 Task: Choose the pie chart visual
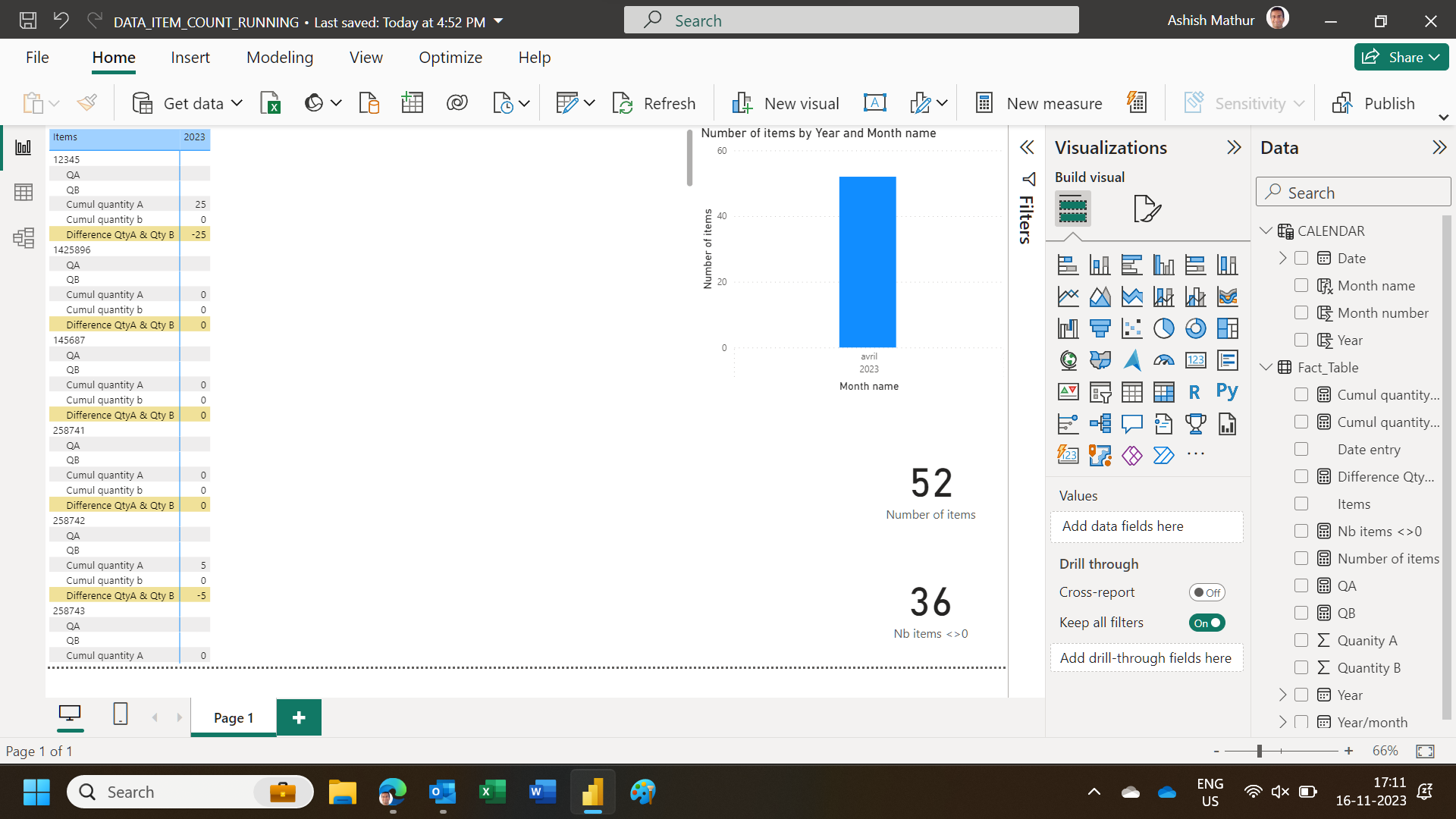click(1163, 328)
